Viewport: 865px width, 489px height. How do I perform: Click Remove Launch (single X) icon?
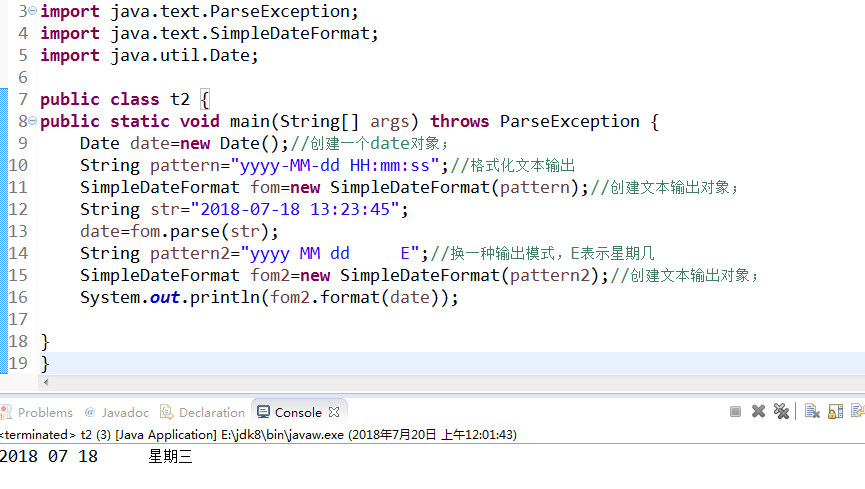[x=759, y=411]
